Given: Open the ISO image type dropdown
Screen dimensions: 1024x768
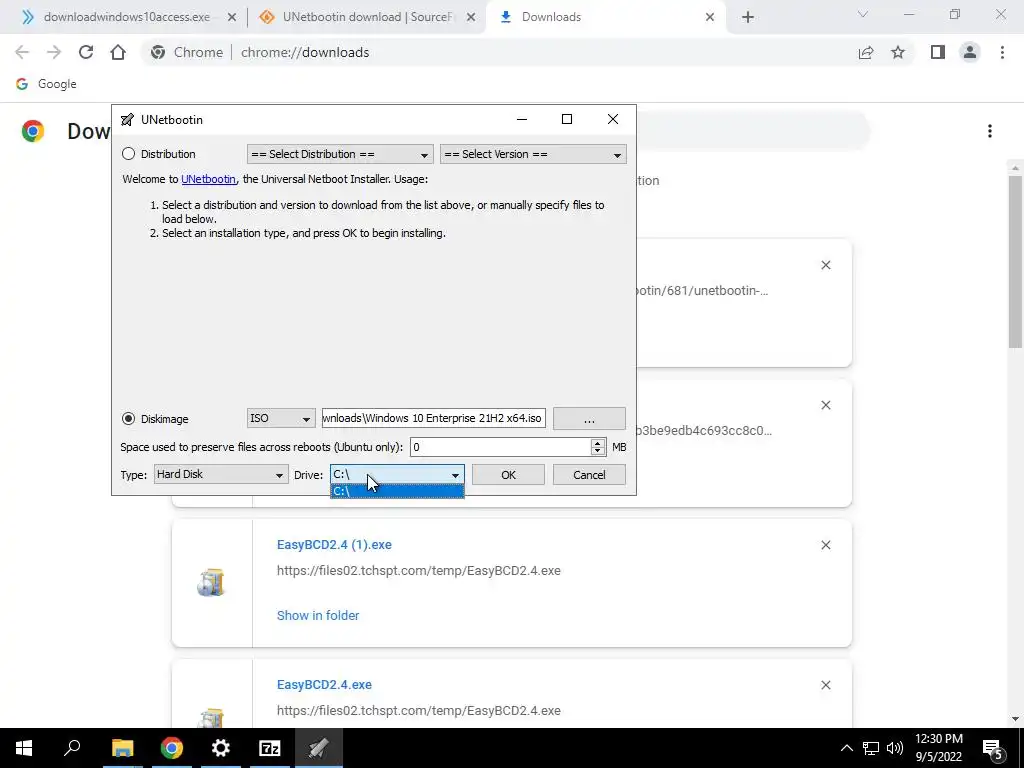Looking at the screenshot, I should tap(281, 419).
